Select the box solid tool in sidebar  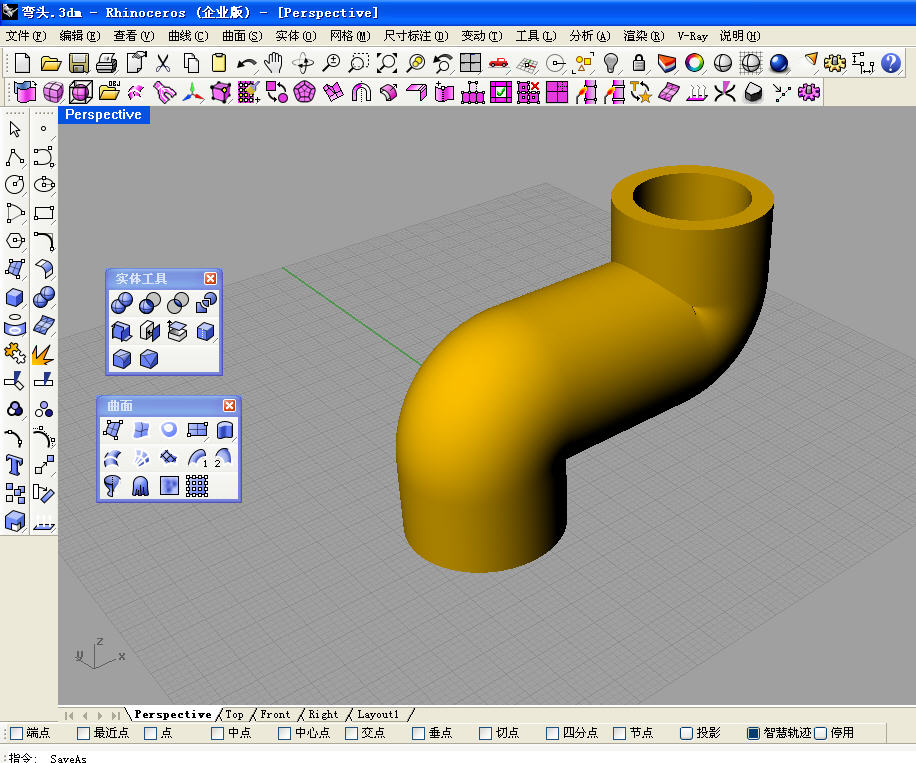pos(15,297)
